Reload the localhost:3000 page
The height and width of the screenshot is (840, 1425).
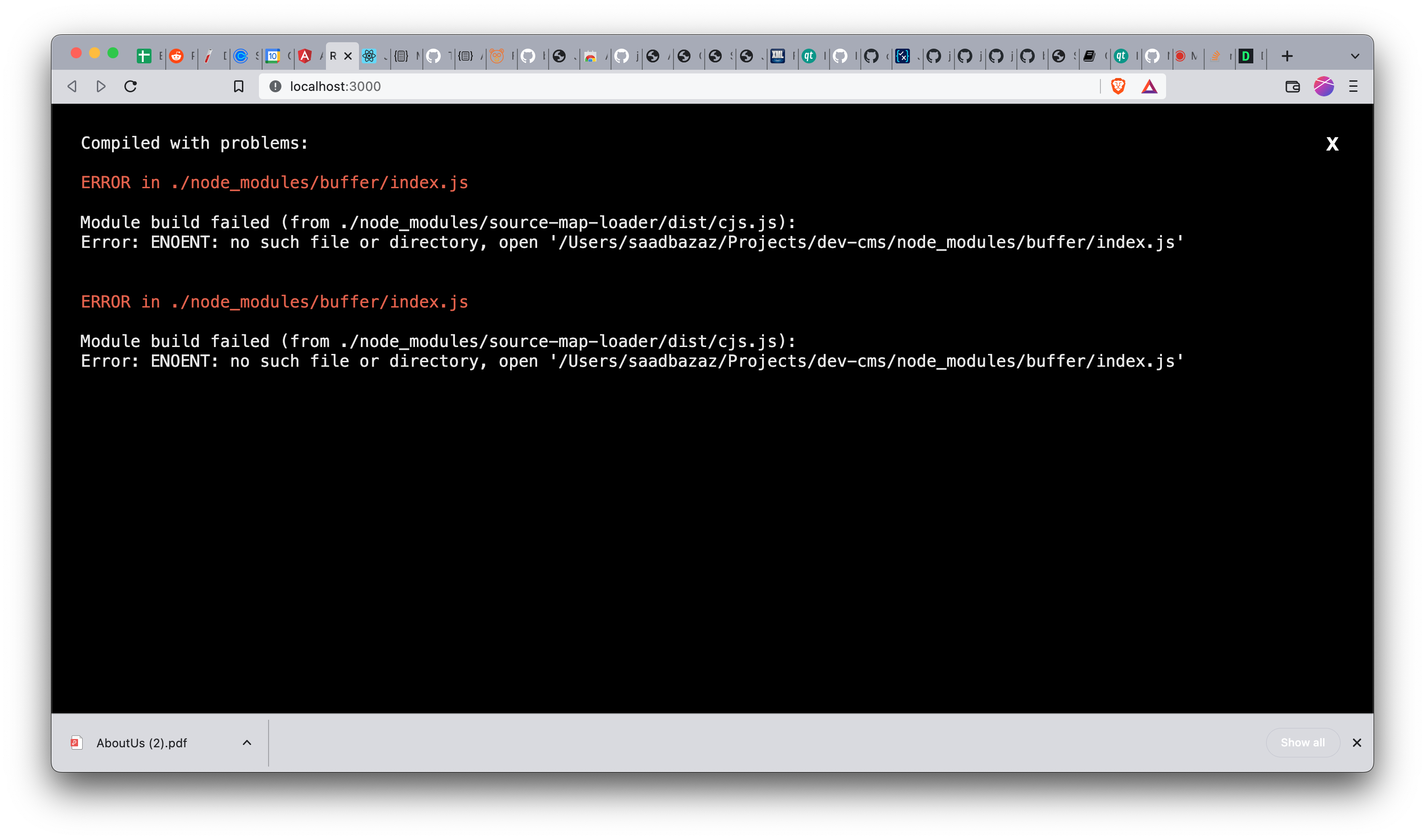coord(130,86)
